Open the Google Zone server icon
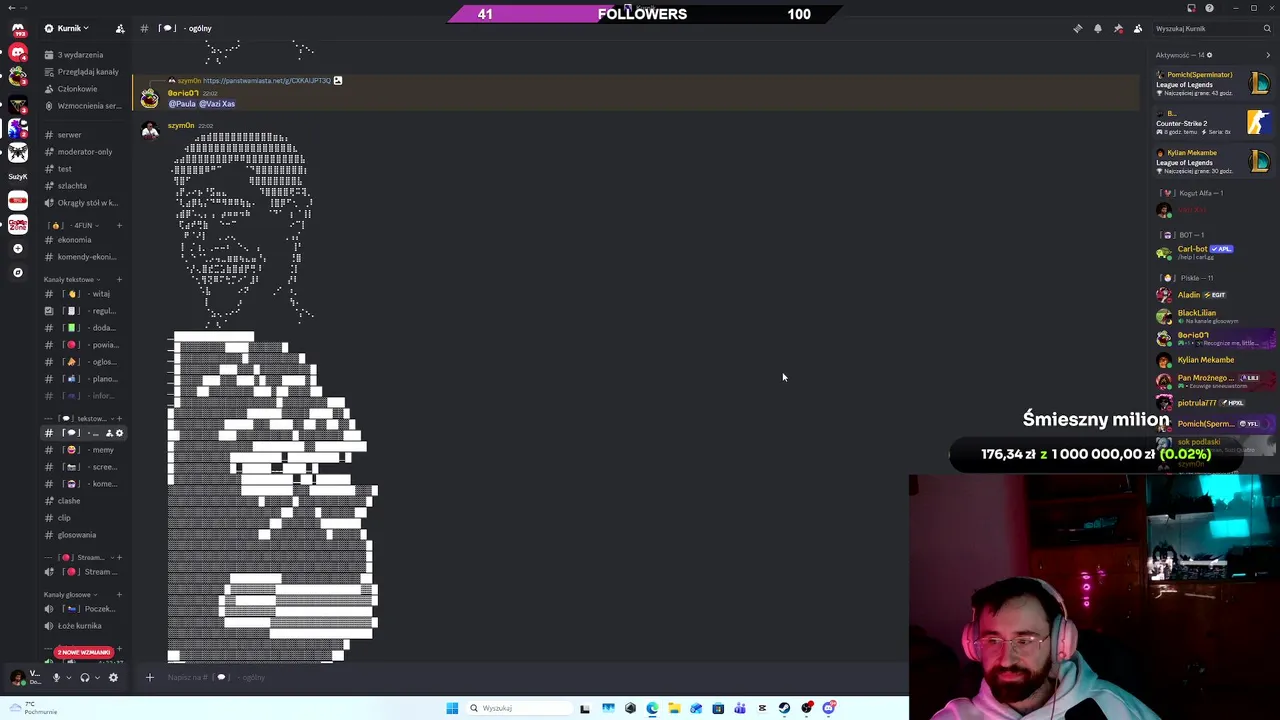 coord(18,224)
